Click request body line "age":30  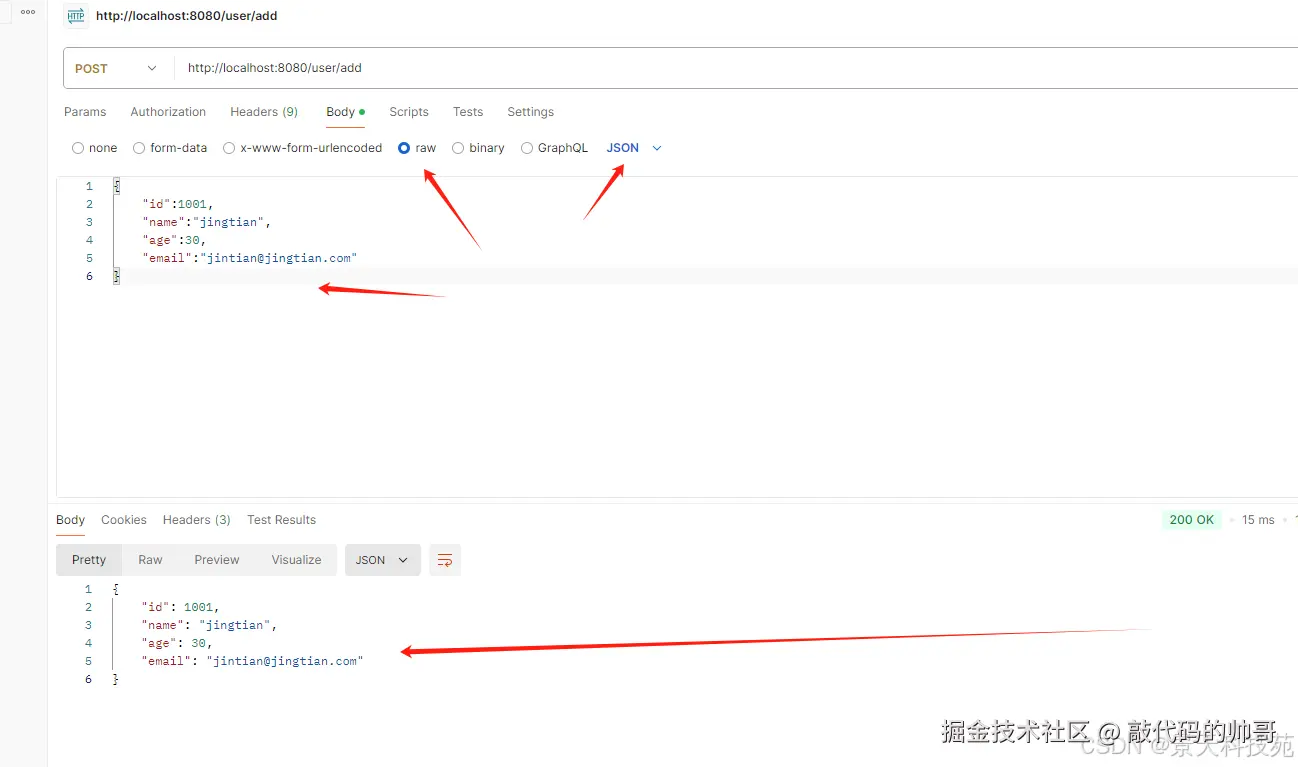point(174,240)
